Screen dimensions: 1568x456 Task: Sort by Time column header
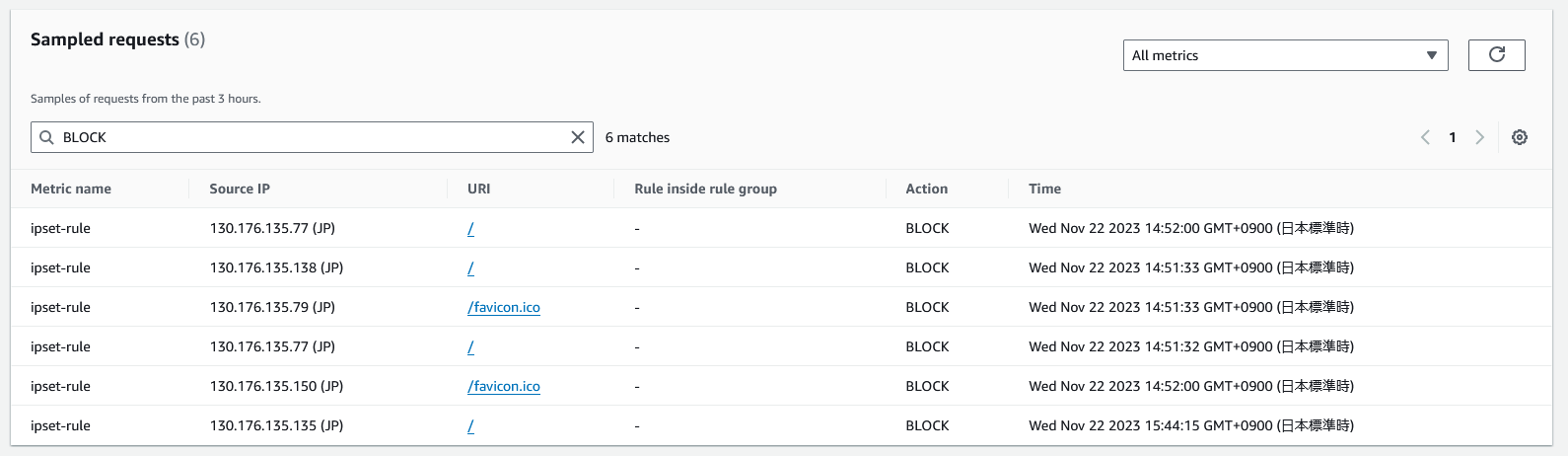pyautogui.click(x=1044, y=189)
